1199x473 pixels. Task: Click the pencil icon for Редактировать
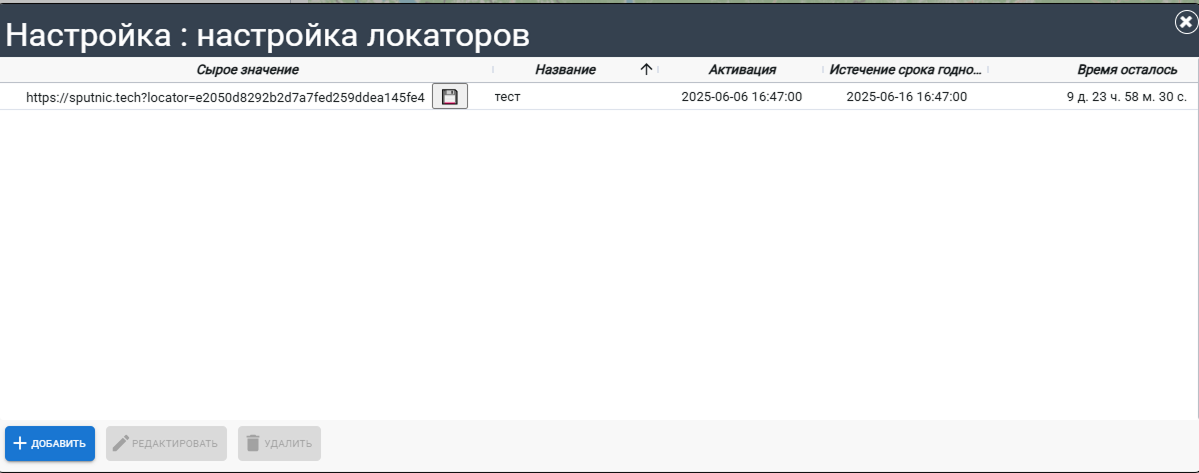coord(121,443)
